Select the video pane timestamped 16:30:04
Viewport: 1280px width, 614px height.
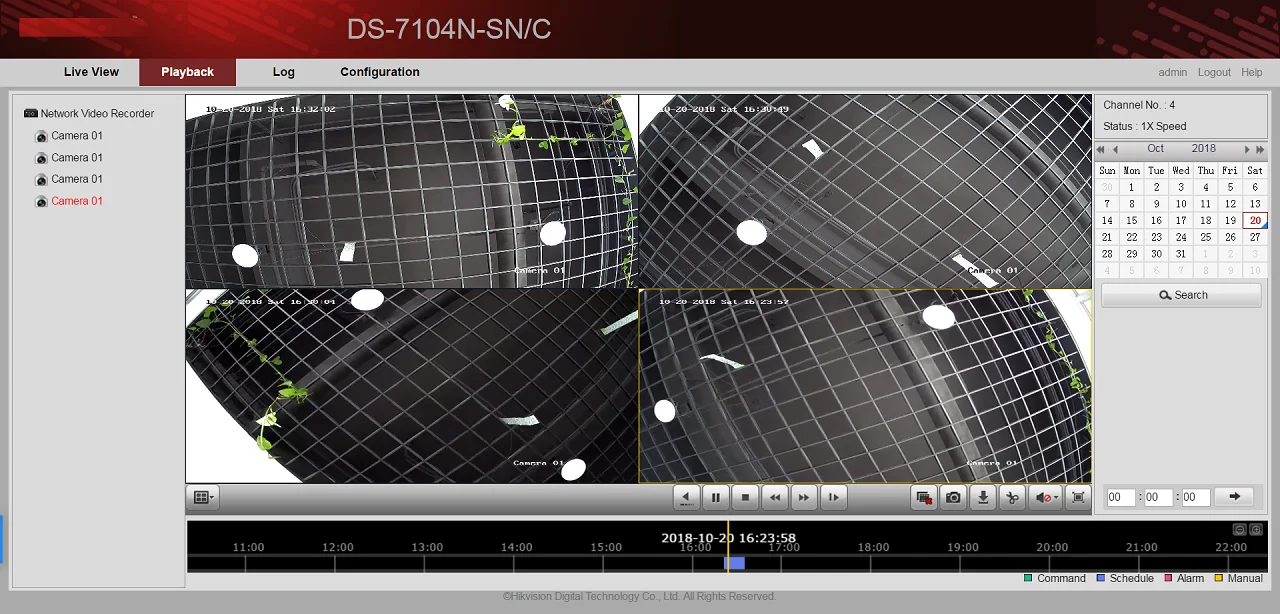(x=411, y=386)
